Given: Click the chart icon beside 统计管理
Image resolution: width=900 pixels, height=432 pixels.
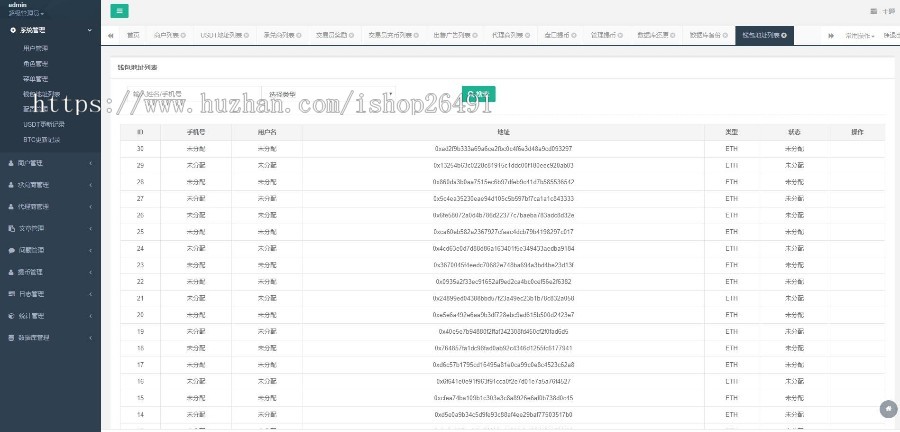Looking at the screenshot, I should 11,316.
